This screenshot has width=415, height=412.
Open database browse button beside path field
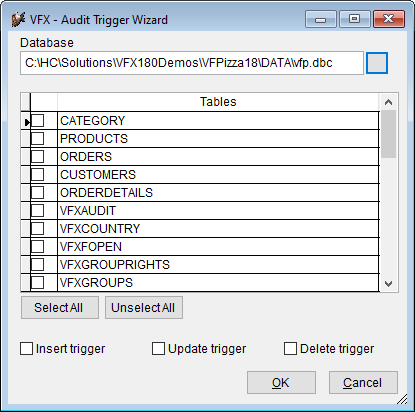point(377,63)
